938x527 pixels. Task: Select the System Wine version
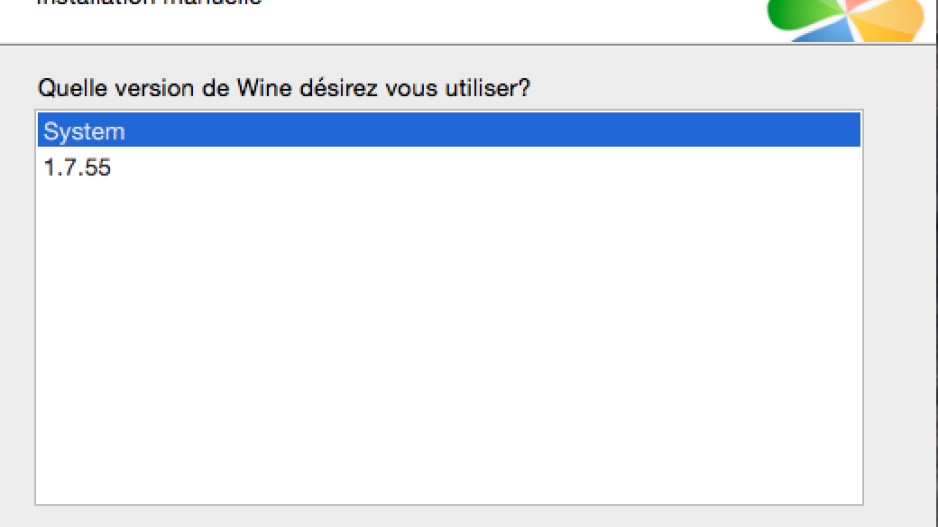coord(449,130)
